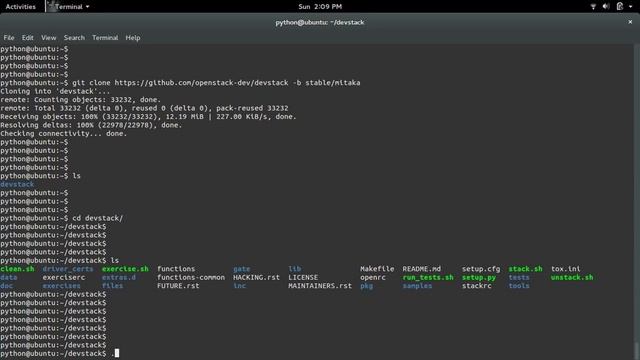
Task: Open the Edit menu
Action: pyautogui.click(x=28, y=38)
